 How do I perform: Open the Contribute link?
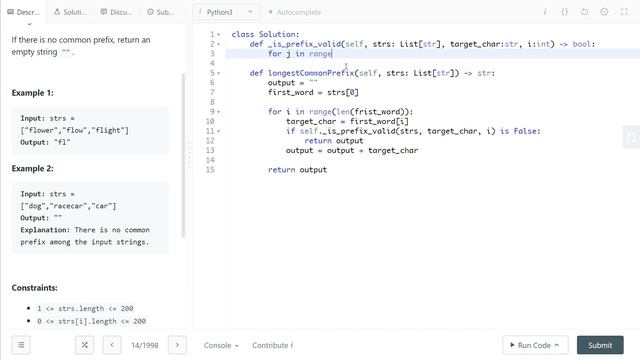click(x=272, y=345)
